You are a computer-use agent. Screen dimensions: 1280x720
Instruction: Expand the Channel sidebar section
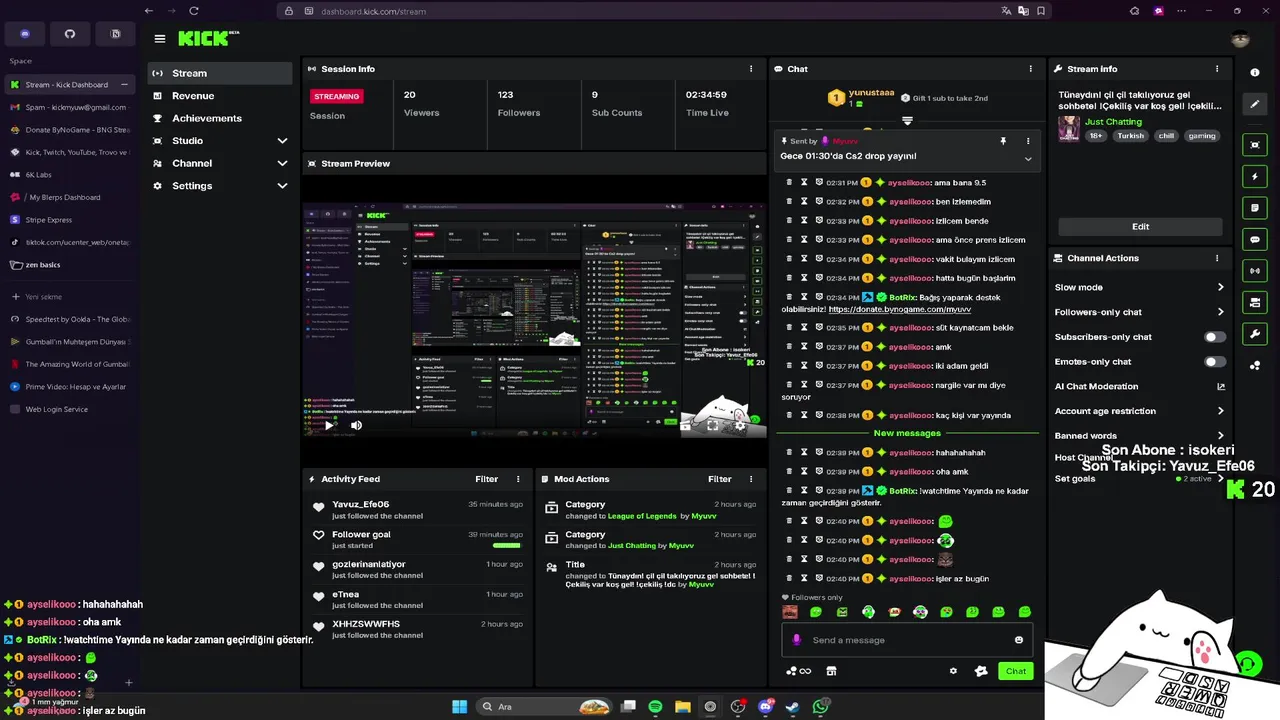pyautogui.click(x=220, y=163)
